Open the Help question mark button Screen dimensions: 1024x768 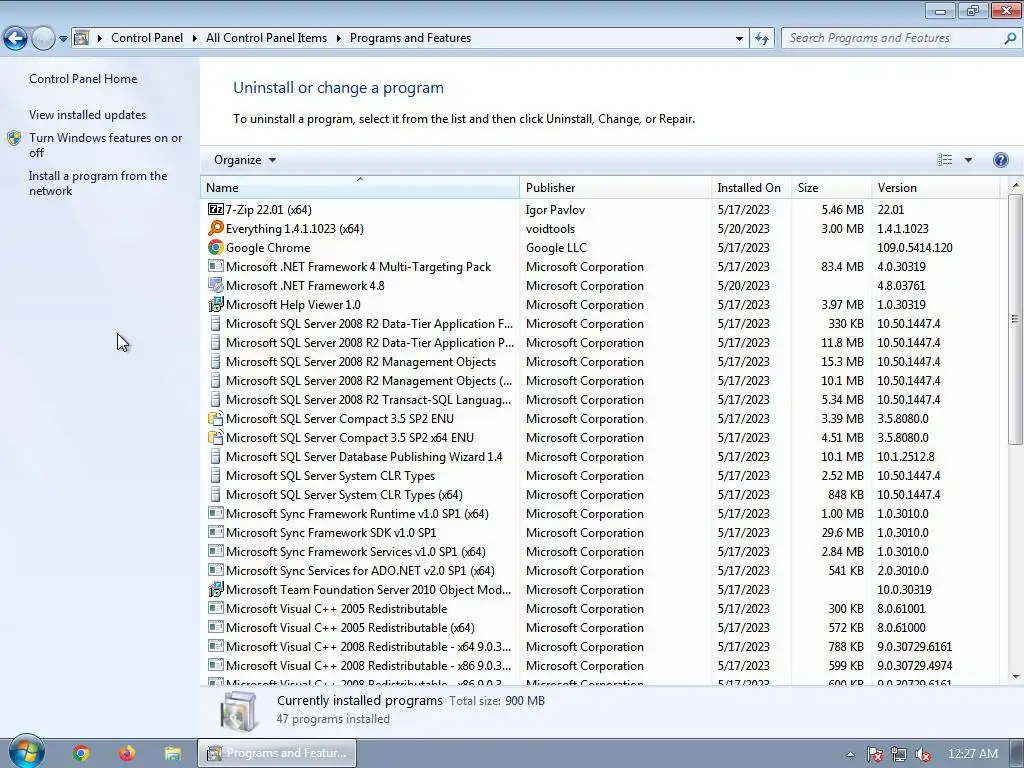coord(1000,160)
